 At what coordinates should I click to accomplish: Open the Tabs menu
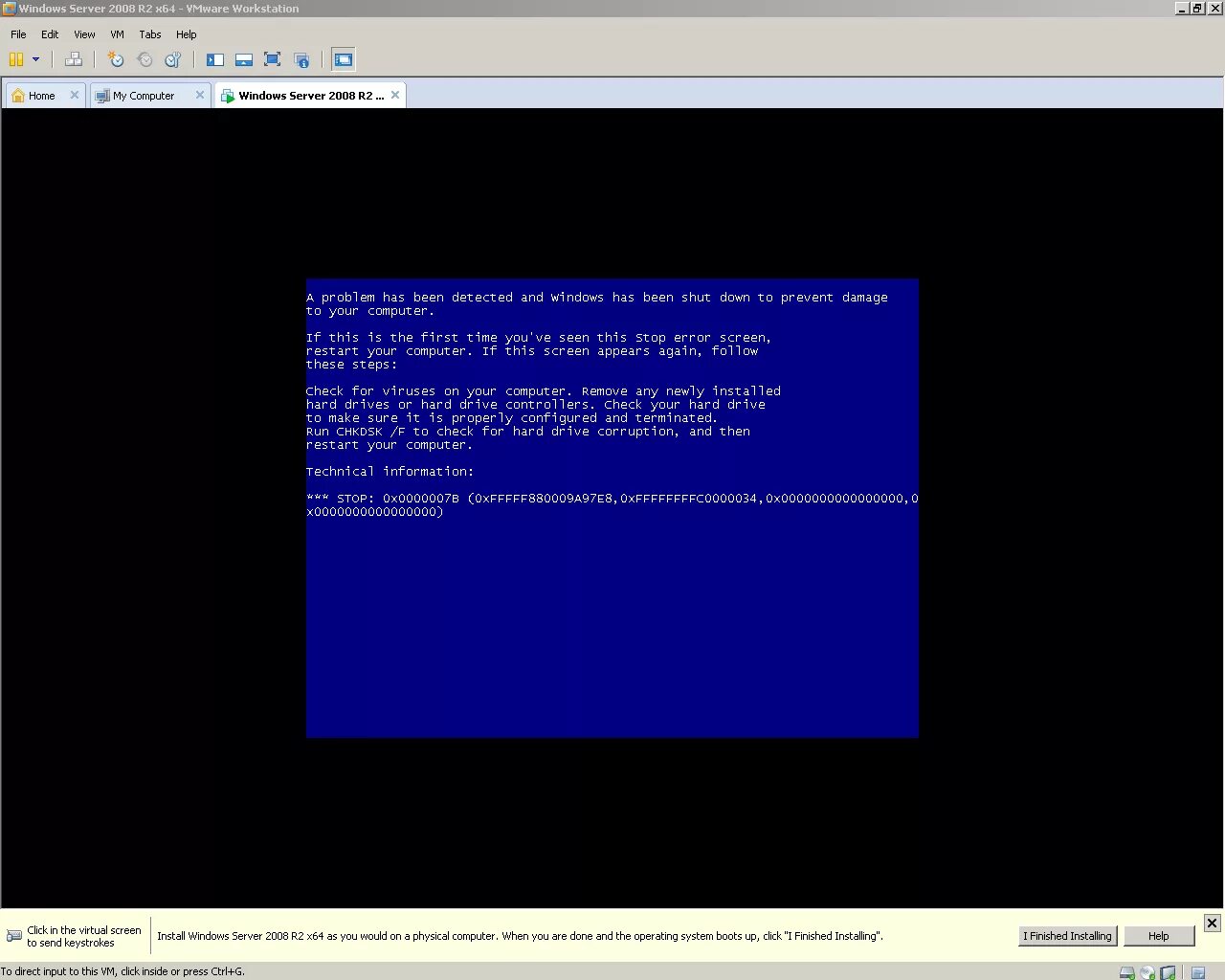coord(150,34)
